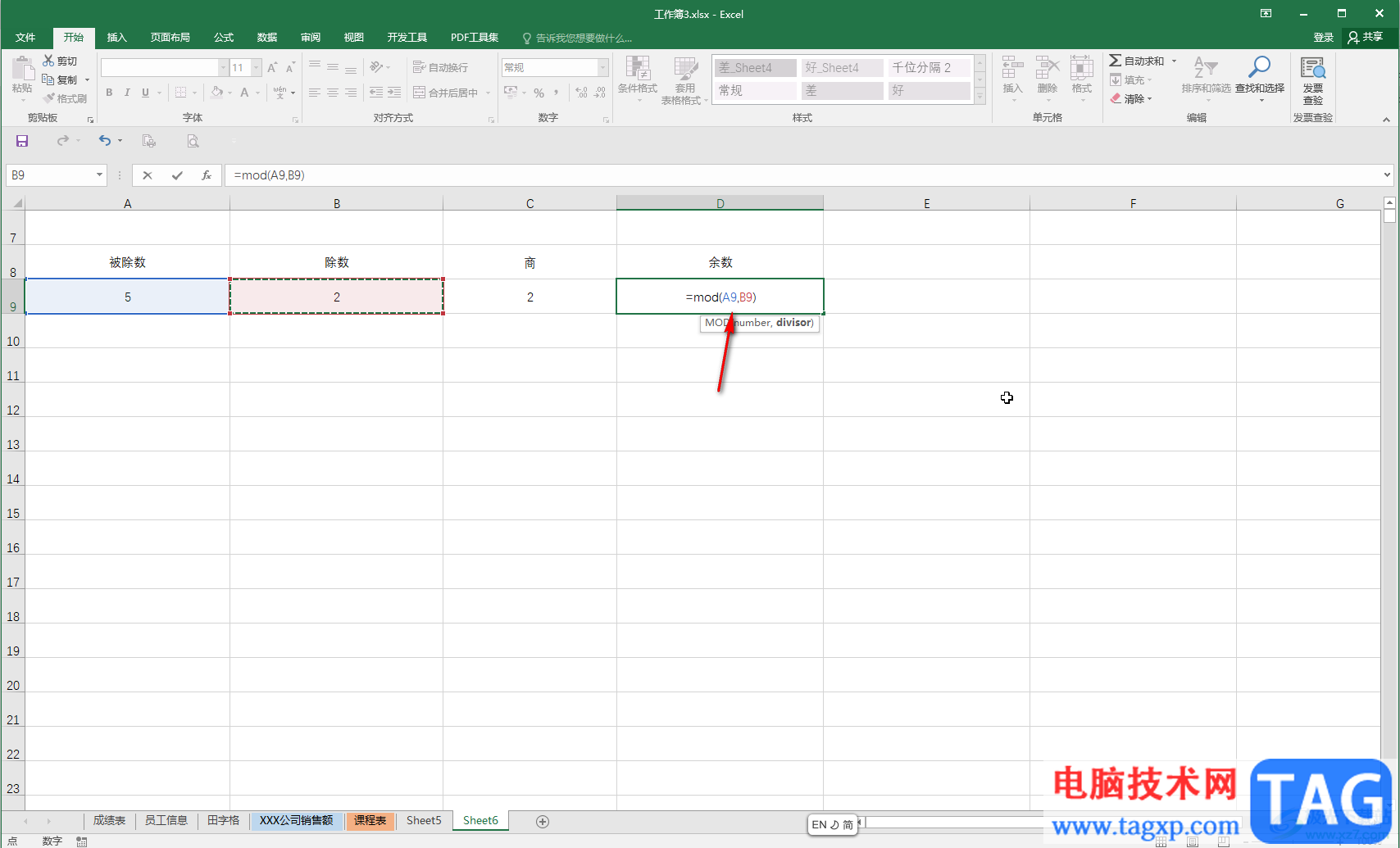Toggle Merge and Center (合并后居中)
Viewport: 1400px width, 848px height.
tap(446, 93)
